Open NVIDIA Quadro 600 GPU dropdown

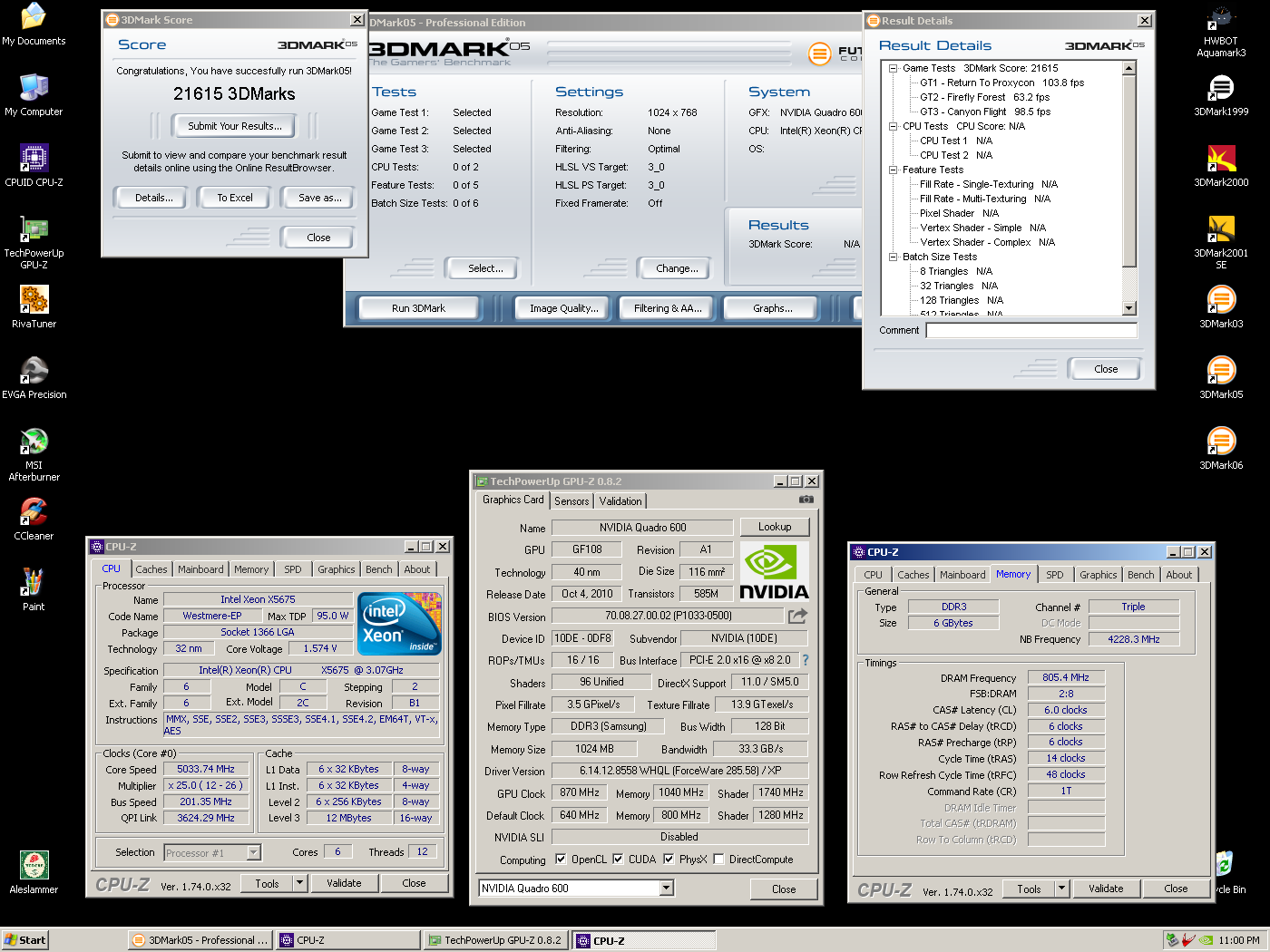[x=667, y=888]
